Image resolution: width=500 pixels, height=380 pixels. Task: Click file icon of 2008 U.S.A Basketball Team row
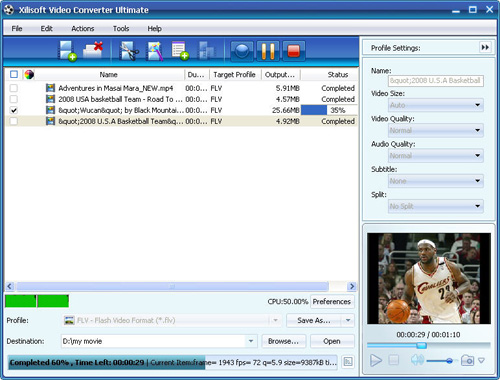50,121
